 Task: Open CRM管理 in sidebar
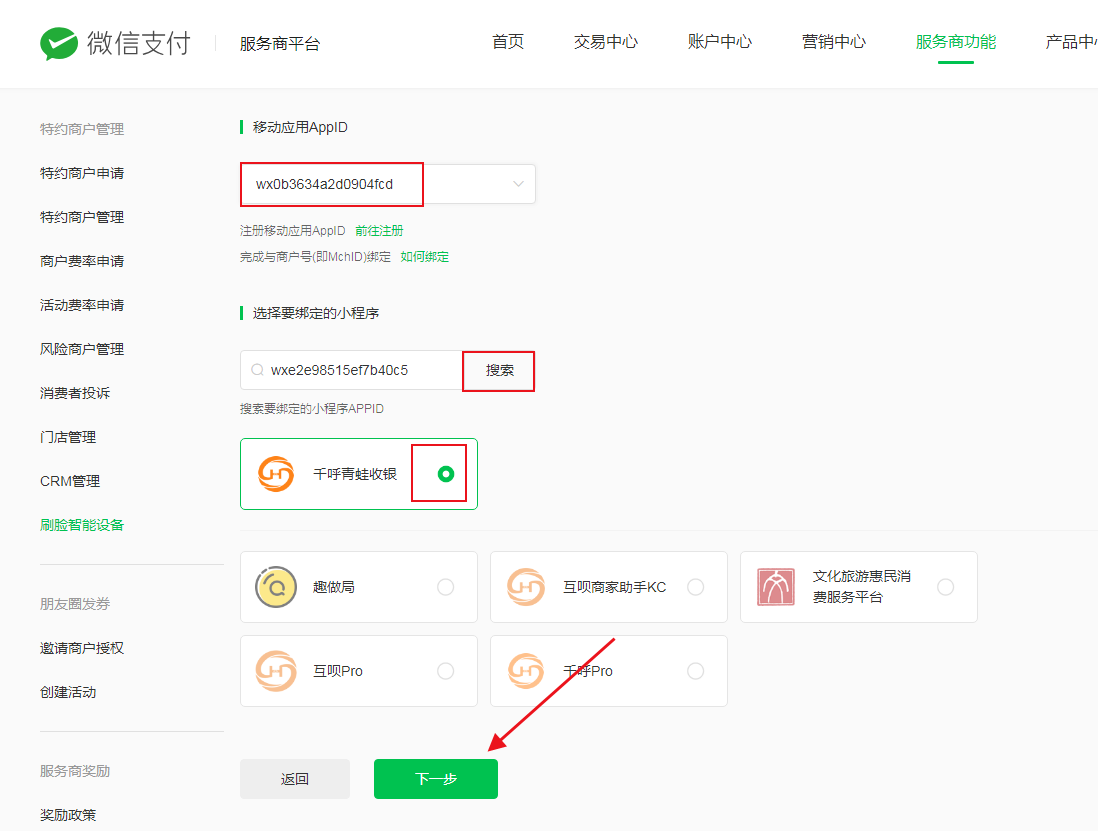[x=70, y=481]
